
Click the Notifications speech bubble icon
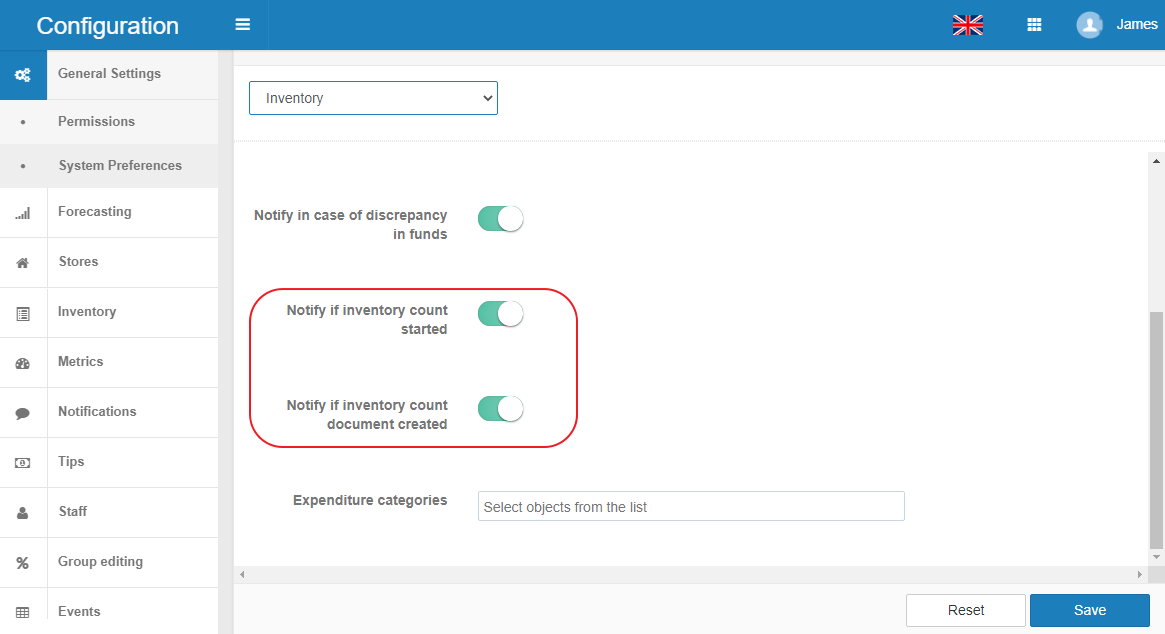click(x=22, y=413)
